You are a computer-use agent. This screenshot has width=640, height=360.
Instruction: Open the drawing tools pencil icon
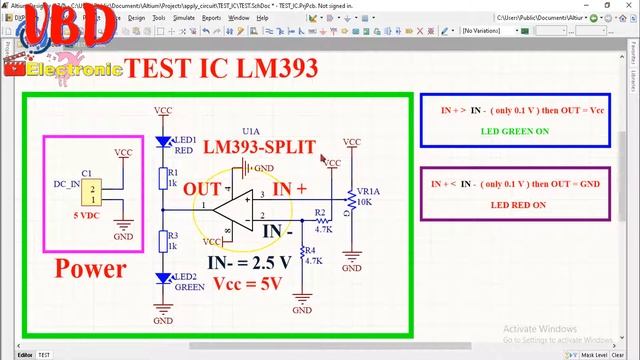click(x=444, y=31)
